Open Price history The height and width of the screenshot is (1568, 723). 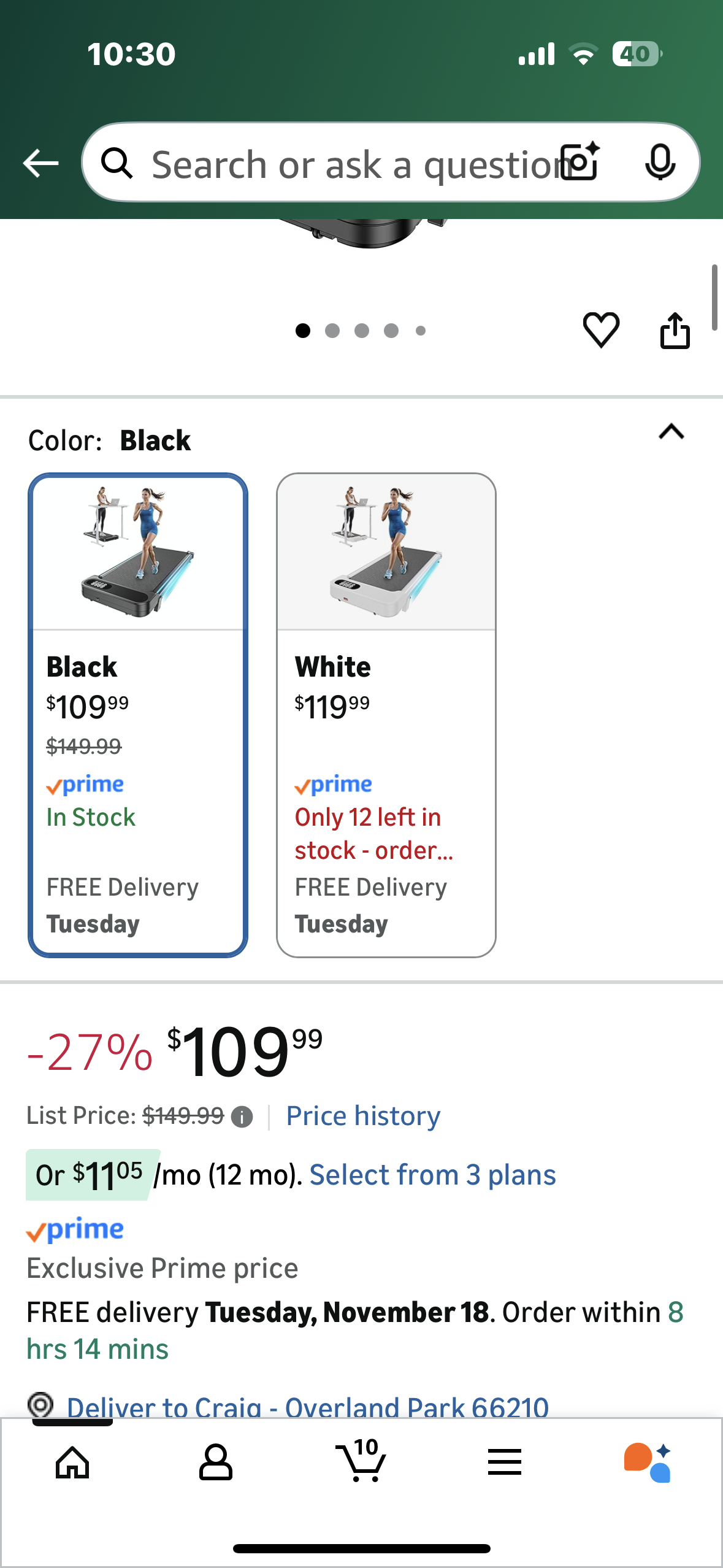[362, 1116]
